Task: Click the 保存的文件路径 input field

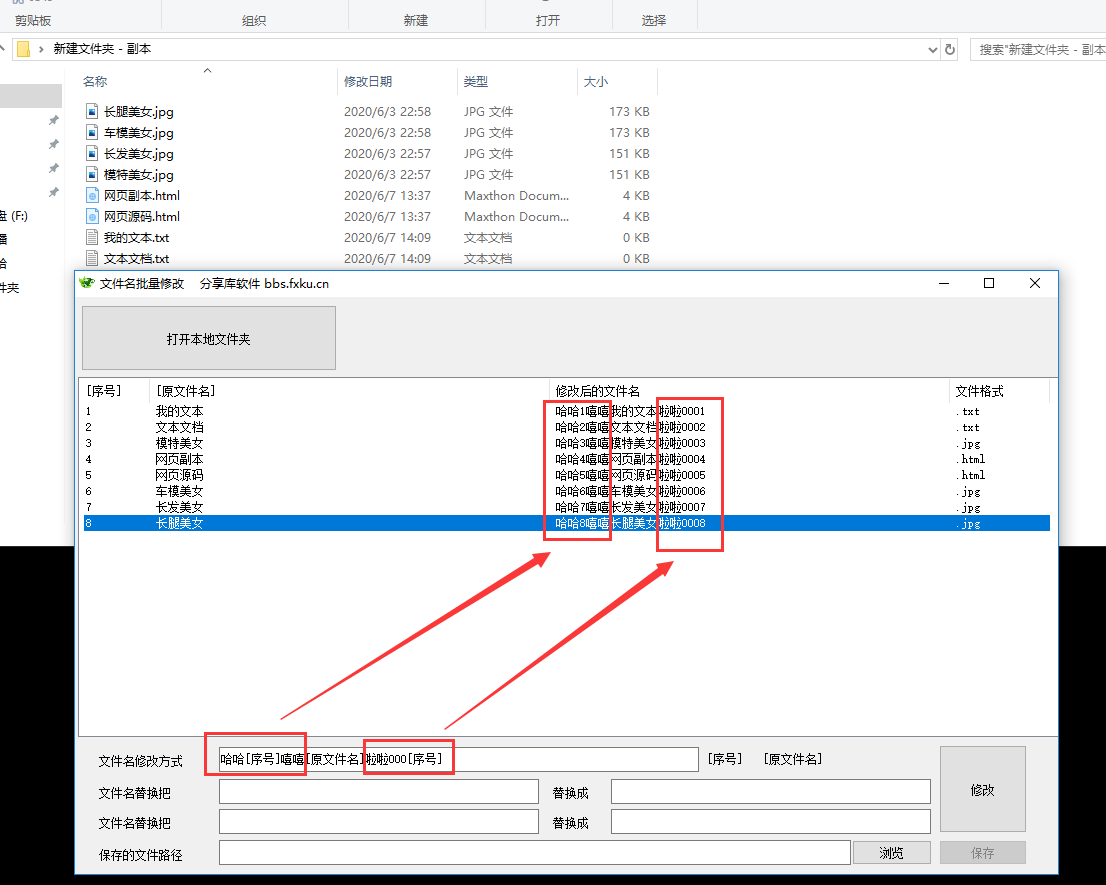Action: (534, 853)
